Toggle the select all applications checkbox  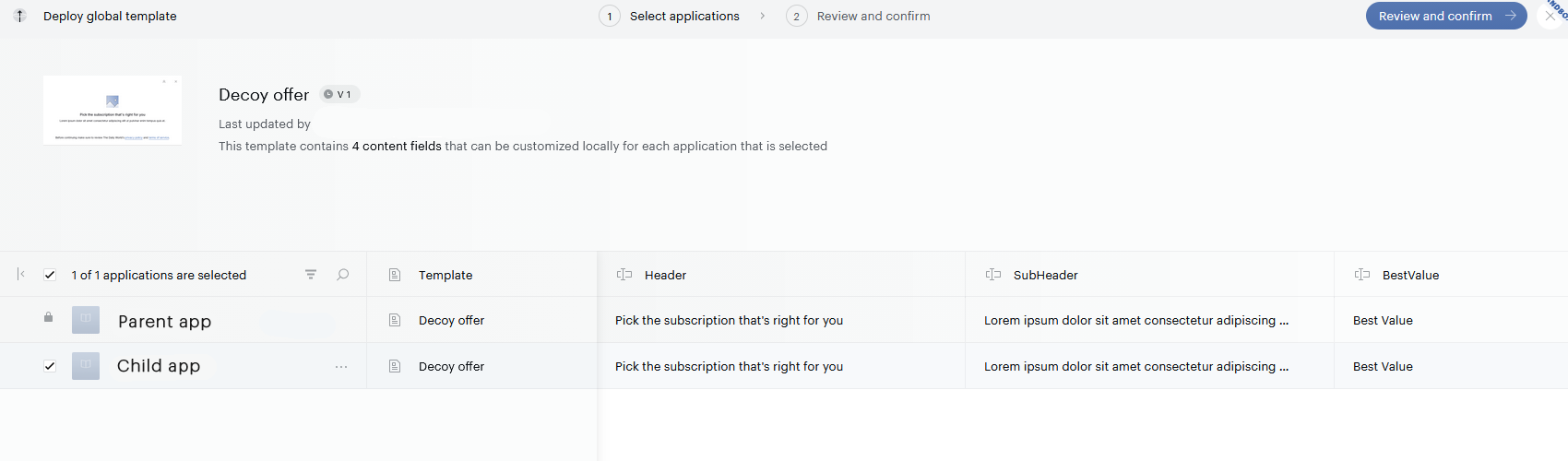tap(50, 275)
